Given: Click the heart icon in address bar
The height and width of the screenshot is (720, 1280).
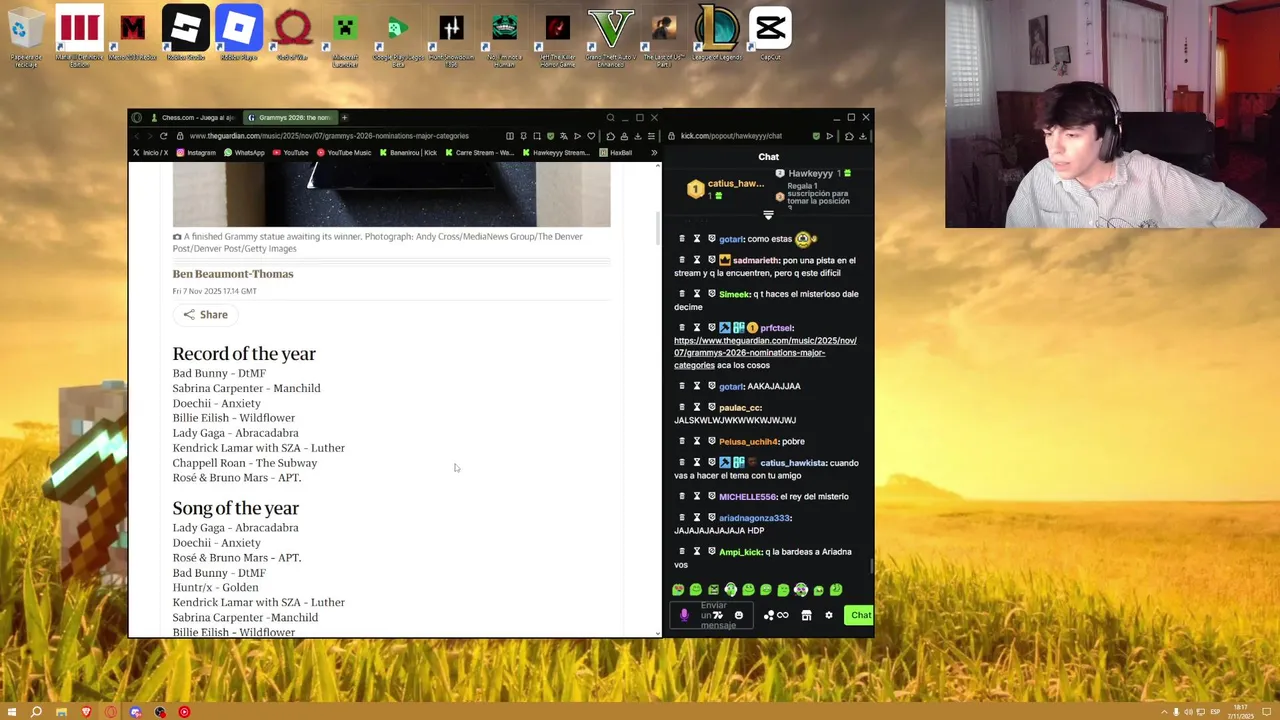Looking at the screenshot, I should (x=591, y=136).
